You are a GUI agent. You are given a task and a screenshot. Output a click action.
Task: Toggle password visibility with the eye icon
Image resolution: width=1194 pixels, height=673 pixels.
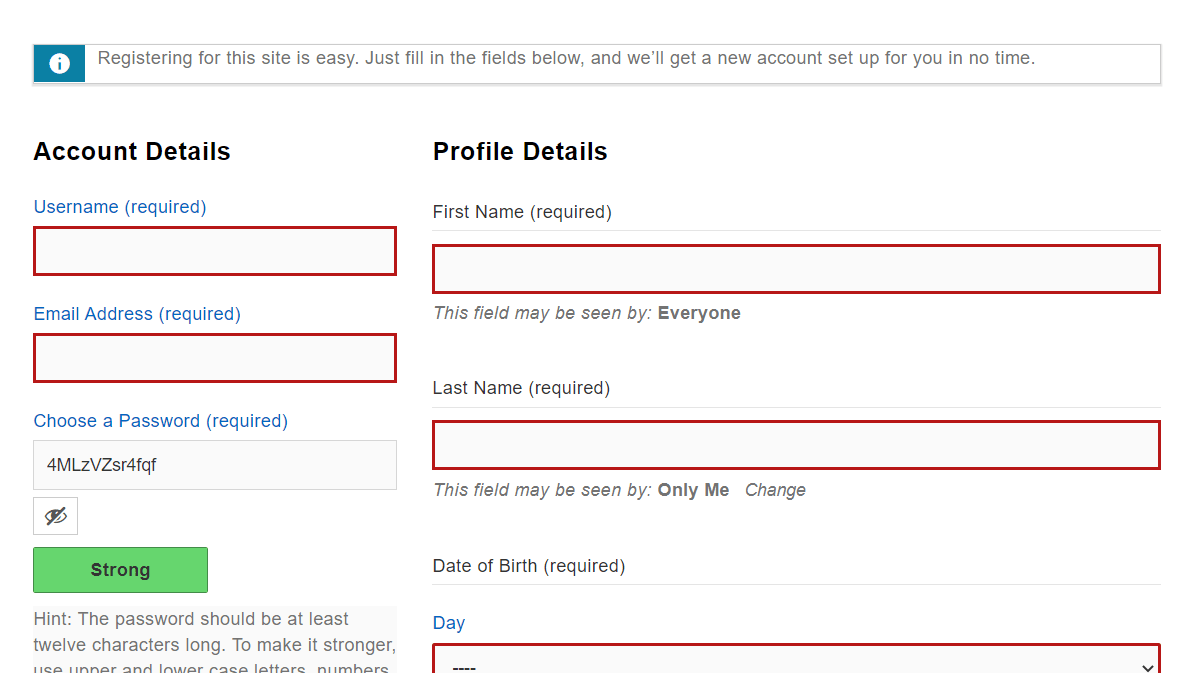coord(56,516)
